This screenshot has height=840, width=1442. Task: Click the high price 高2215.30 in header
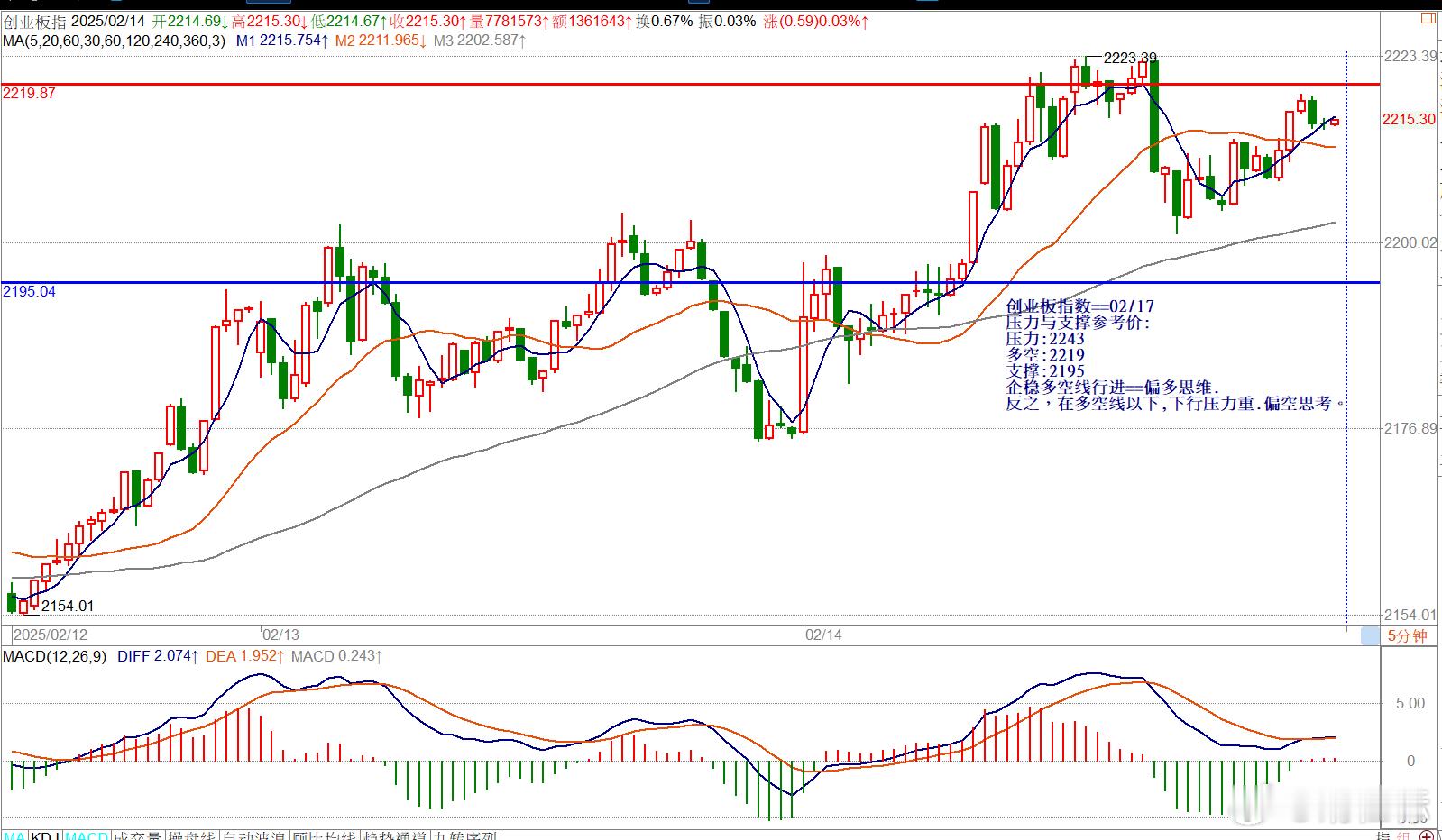coord(271,21)
